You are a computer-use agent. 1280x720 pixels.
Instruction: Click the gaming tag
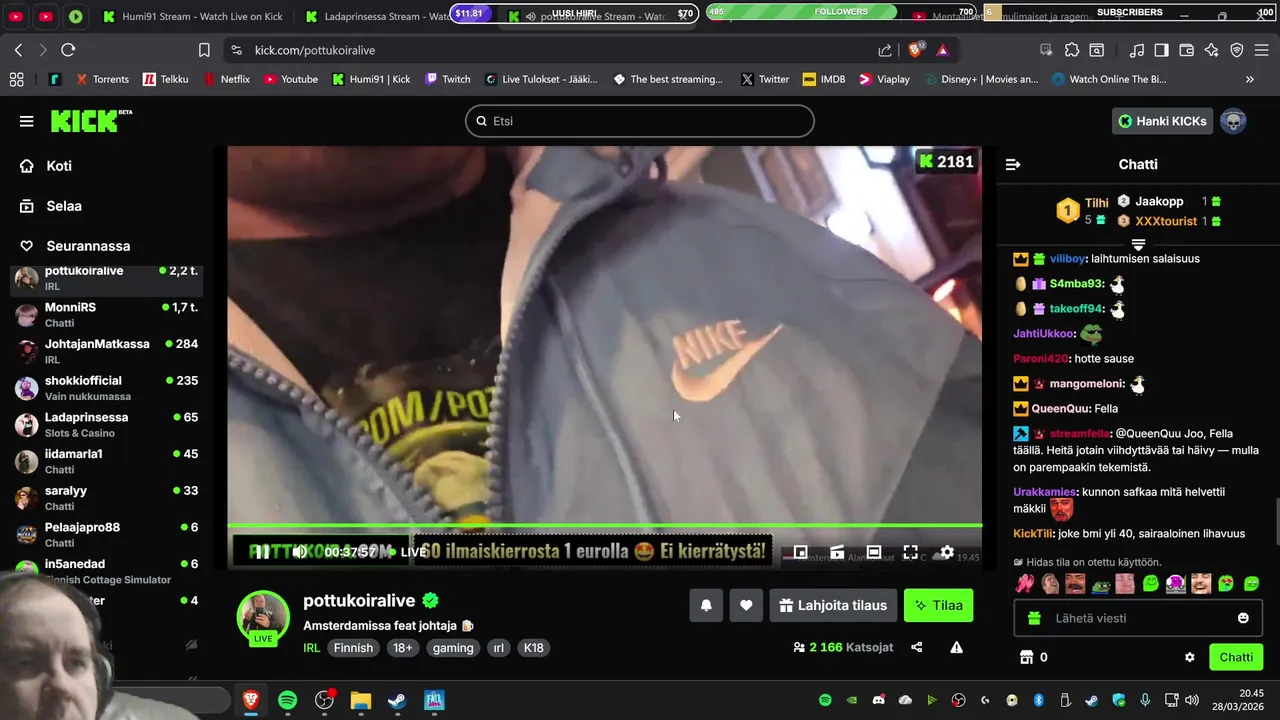[453, 648]
